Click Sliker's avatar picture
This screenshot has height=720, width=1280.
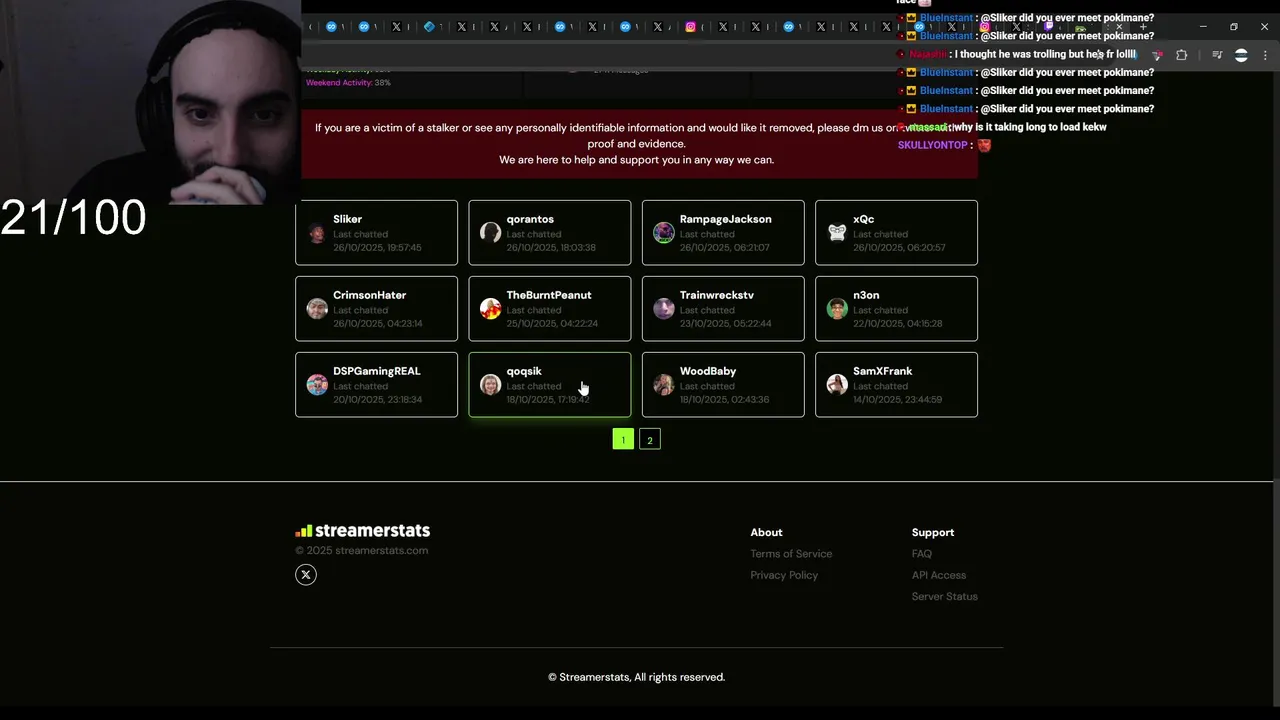(317, 233)
